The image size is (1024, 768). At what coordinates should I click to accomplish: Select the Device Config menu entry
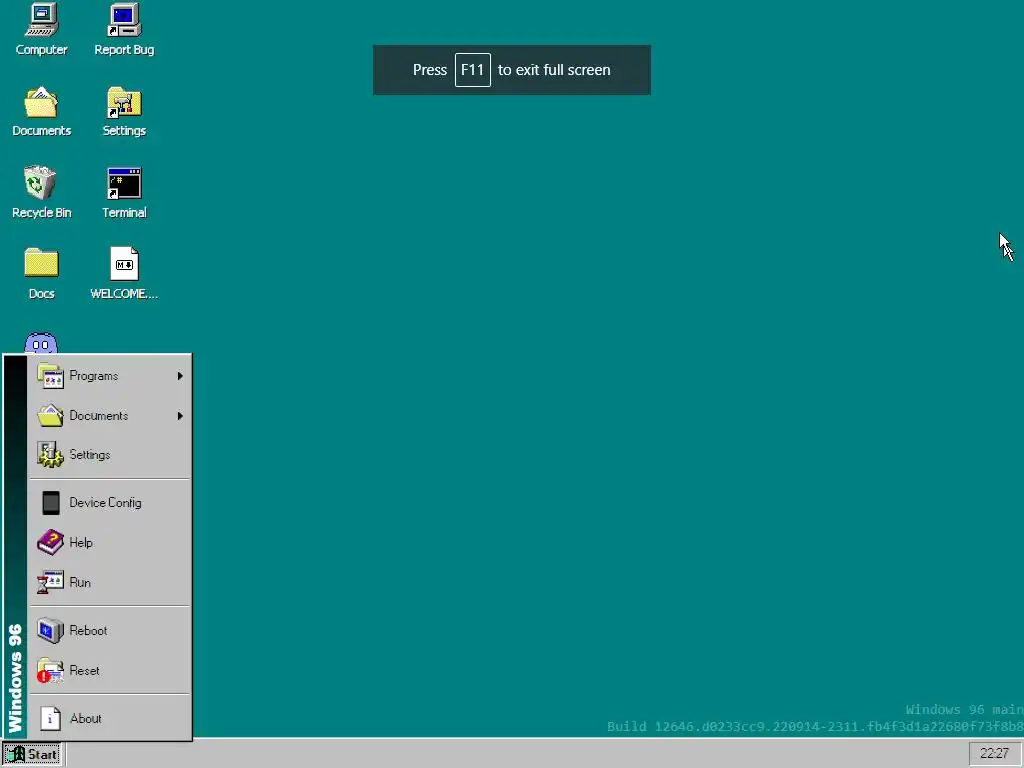click(x=110, y=503)
